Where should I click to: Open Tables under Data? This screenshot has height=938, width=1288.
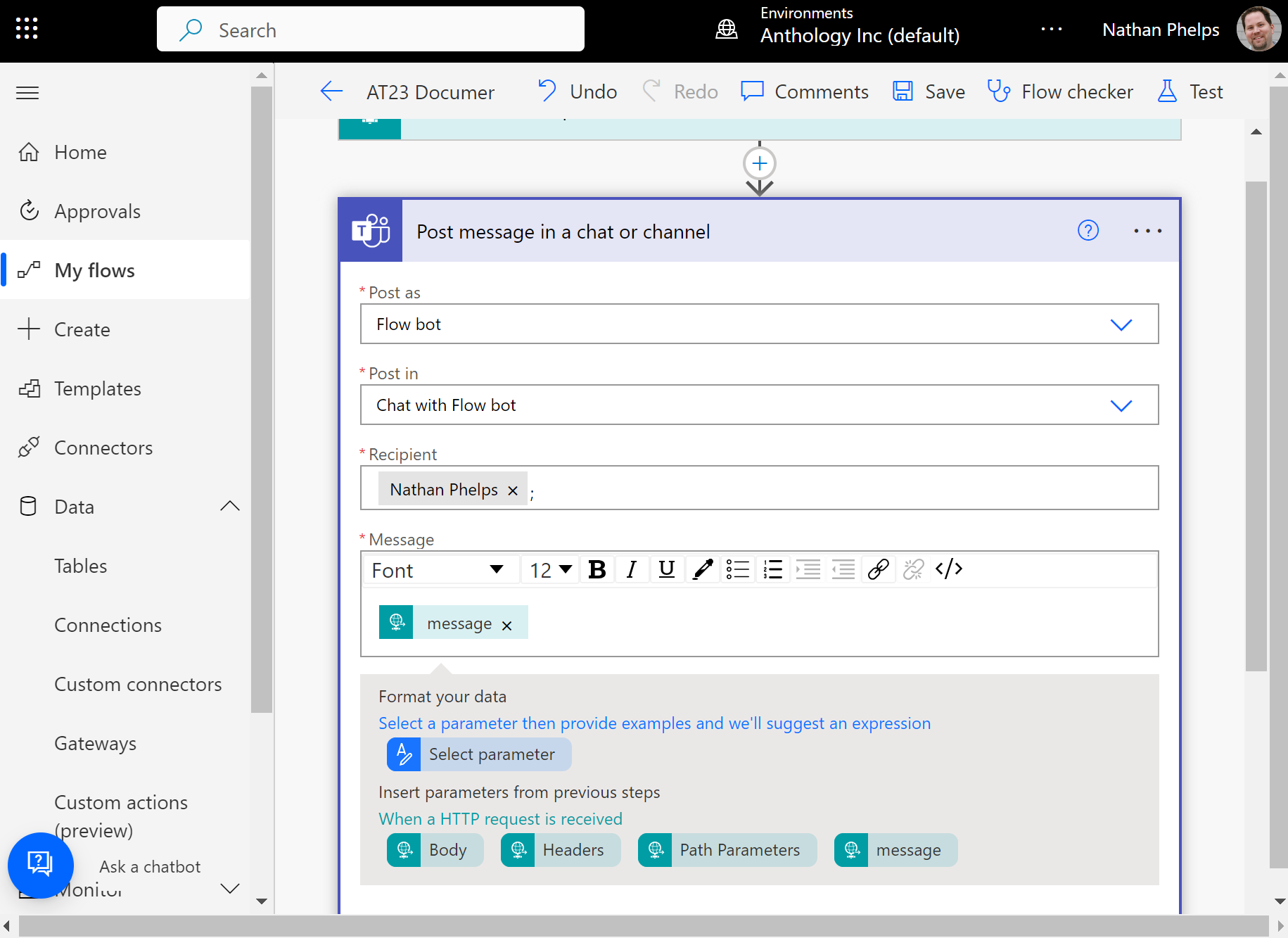[81, 566]
